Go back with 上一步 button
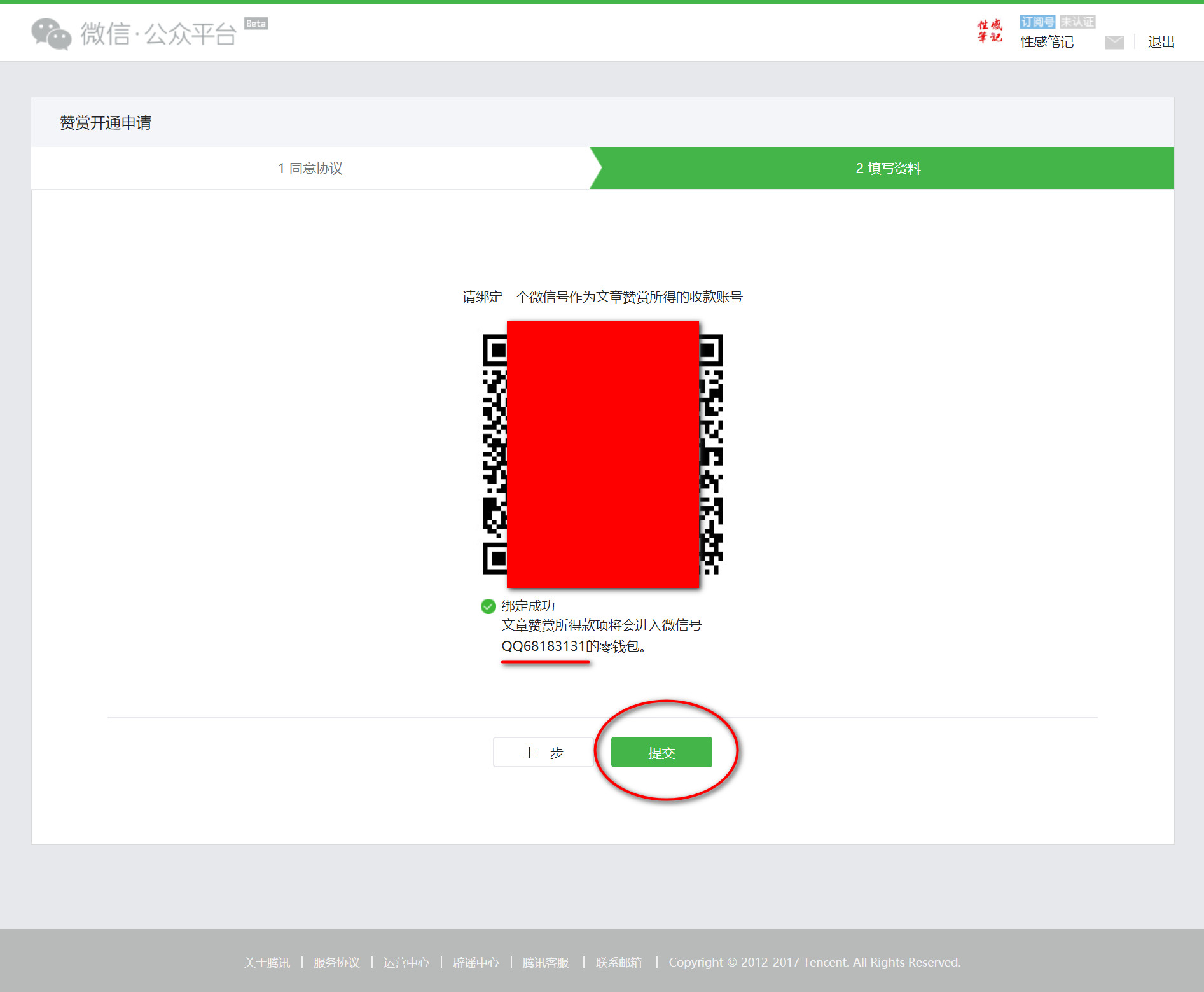Image resolution: width=1204 pixels, height=992 pixels. tap(543, 752)
